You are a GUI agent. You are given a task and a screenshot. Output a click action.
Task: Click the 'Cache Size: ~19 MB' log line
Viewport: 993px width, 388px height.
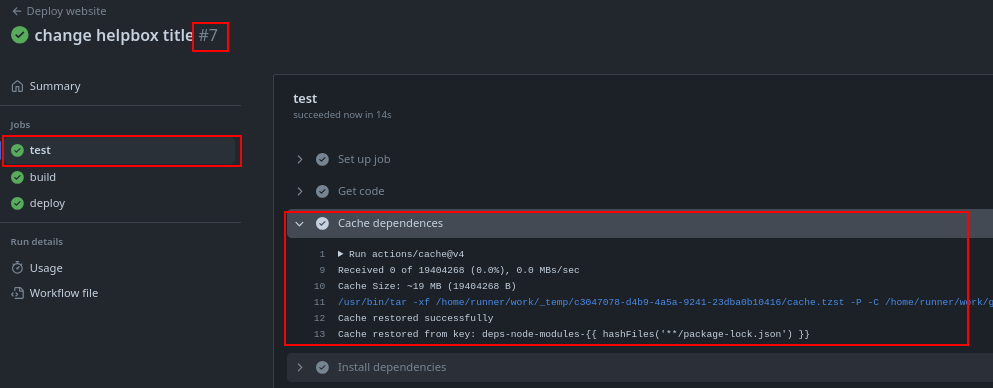pyautogui.click(x=427, y=286)
